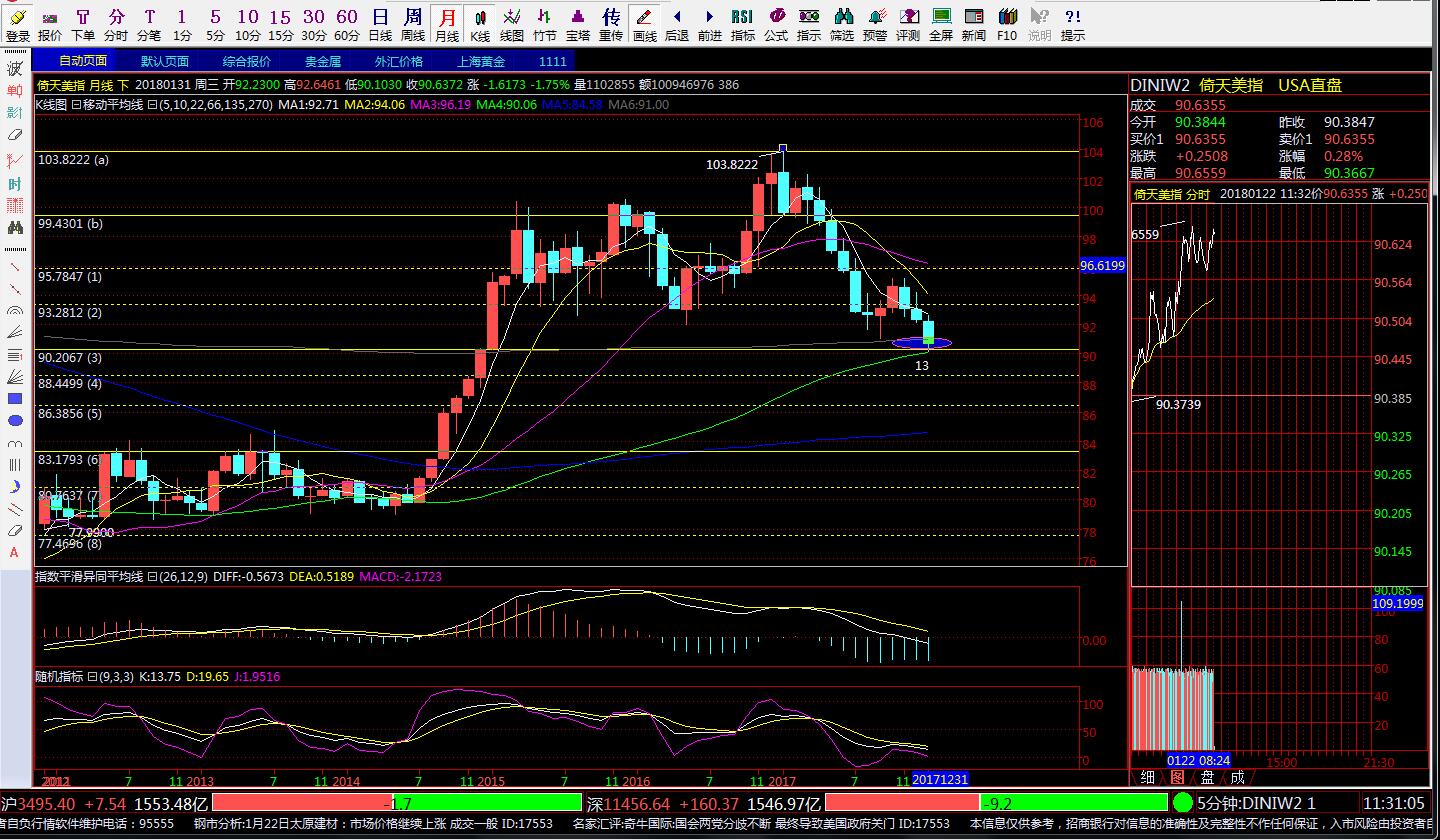Select the blue rectangle drawing tool
Viewport: 1440px width, 840px height.
15,399
